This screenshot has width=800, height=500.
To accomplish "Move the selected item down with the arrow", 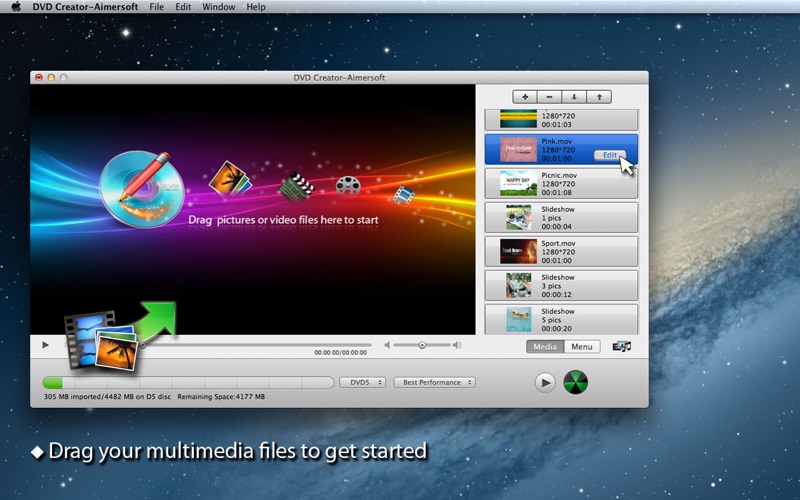I will 574,96.
